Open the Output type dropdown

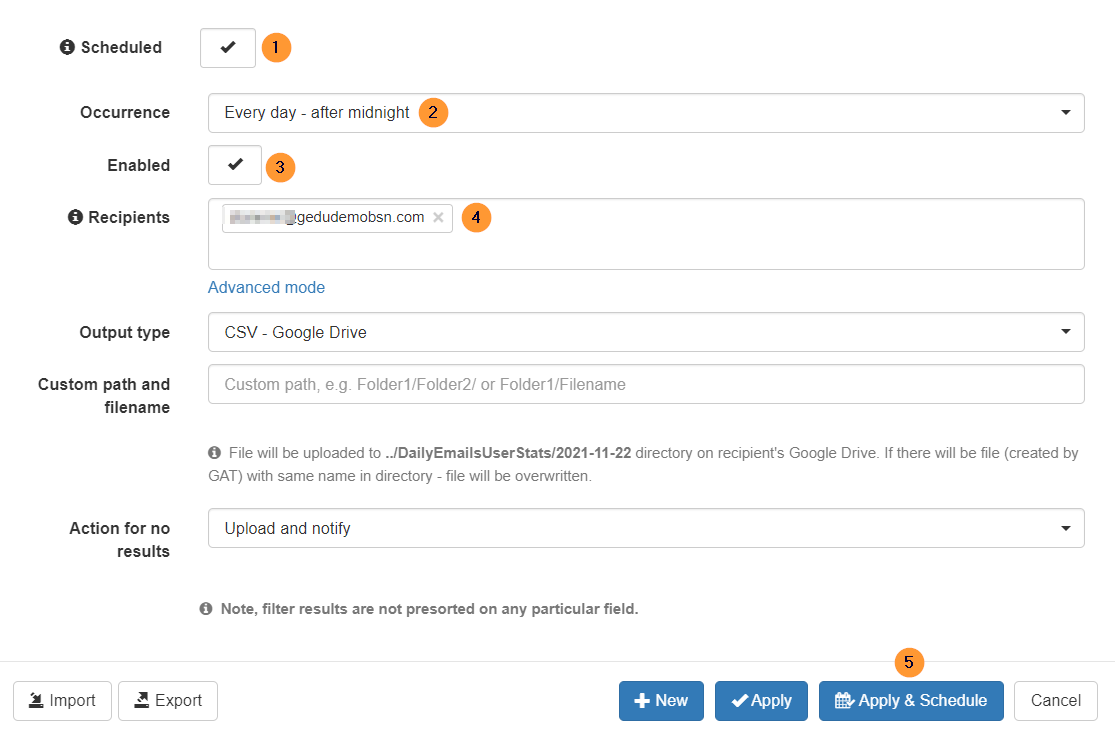click(x=1064, y=332)
